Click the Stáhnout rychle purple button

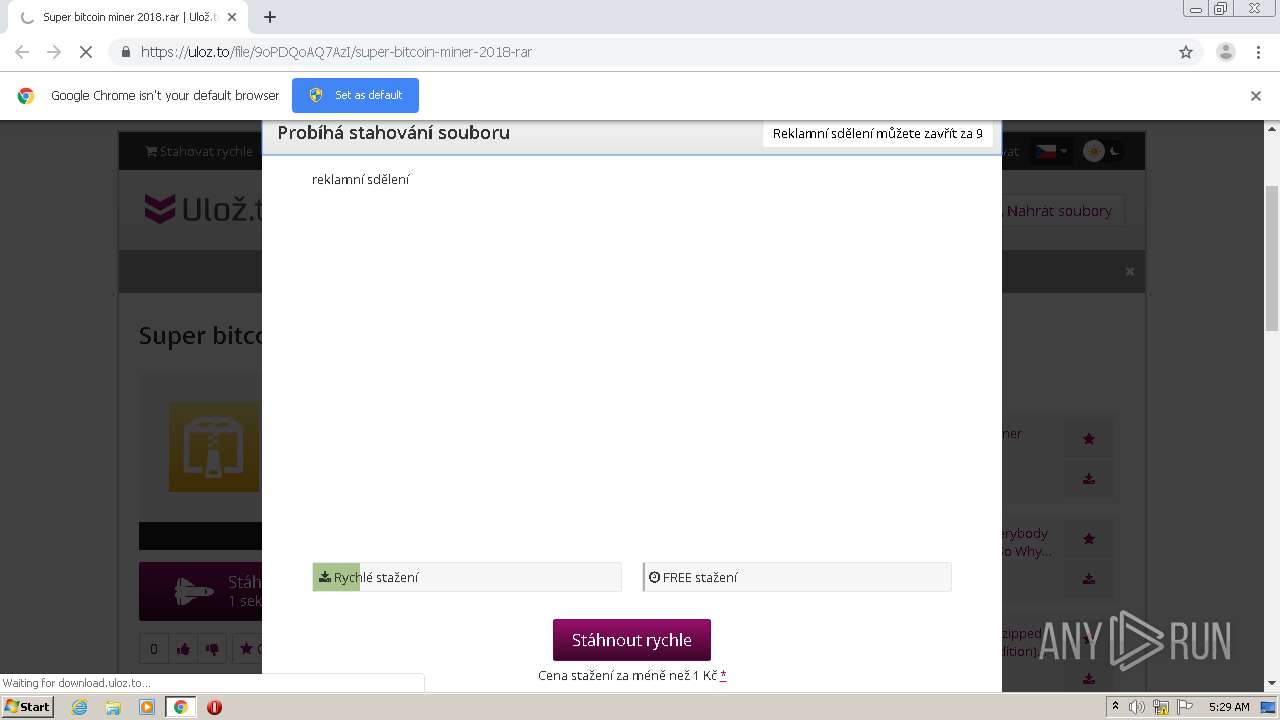pos(632,640)
